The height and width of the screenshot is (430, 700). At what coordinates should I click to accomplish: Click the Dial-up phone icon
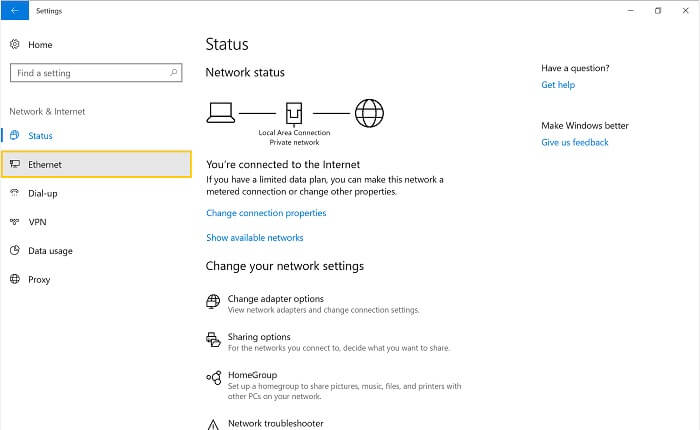coord(15,192)
